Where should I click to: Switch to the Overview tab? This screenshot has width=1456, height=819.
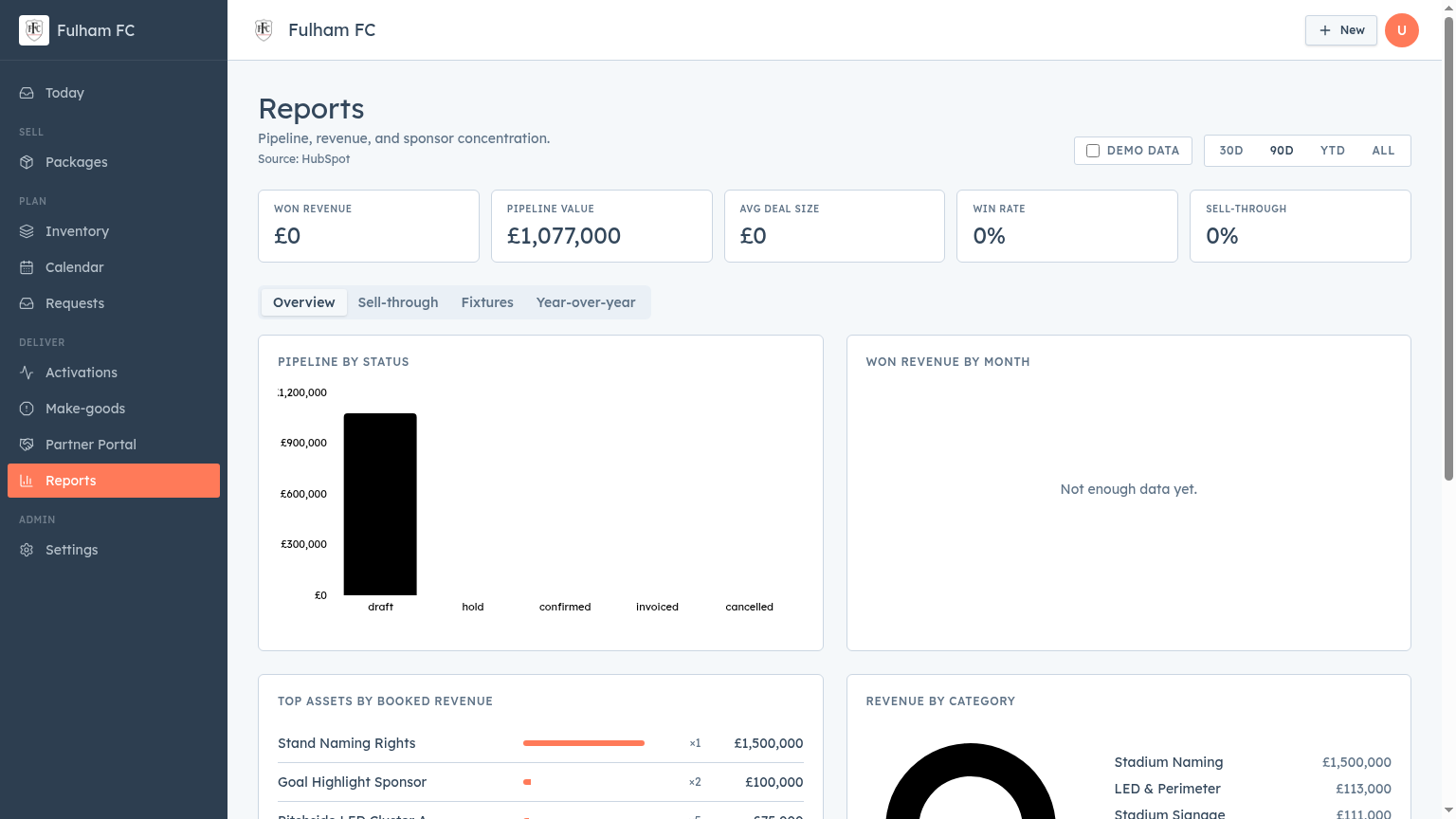304,302
